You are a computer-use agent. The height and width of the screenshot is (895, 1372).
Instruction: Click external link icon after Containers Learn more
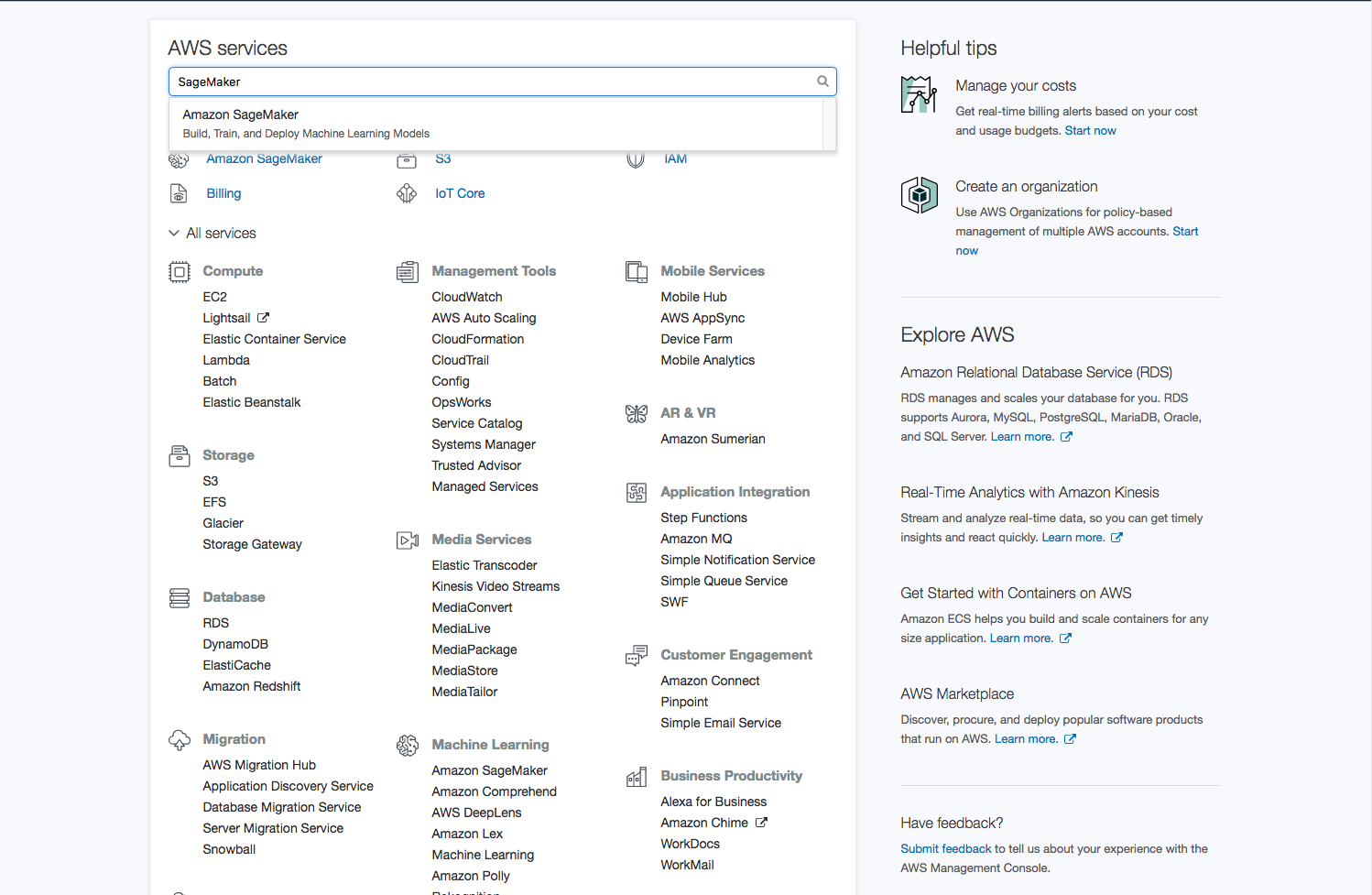tap(1065, 639)
